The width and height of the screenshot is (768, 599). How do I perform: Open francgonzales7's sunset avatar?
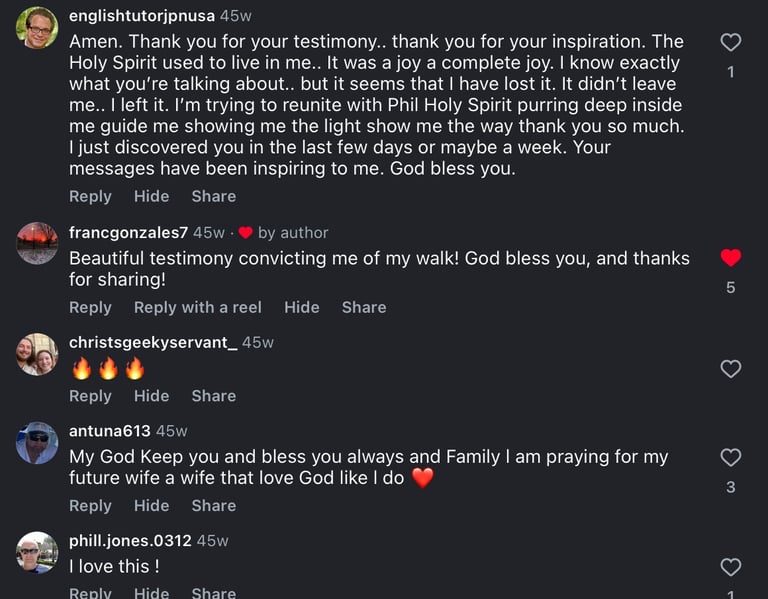tap(37, 243)
